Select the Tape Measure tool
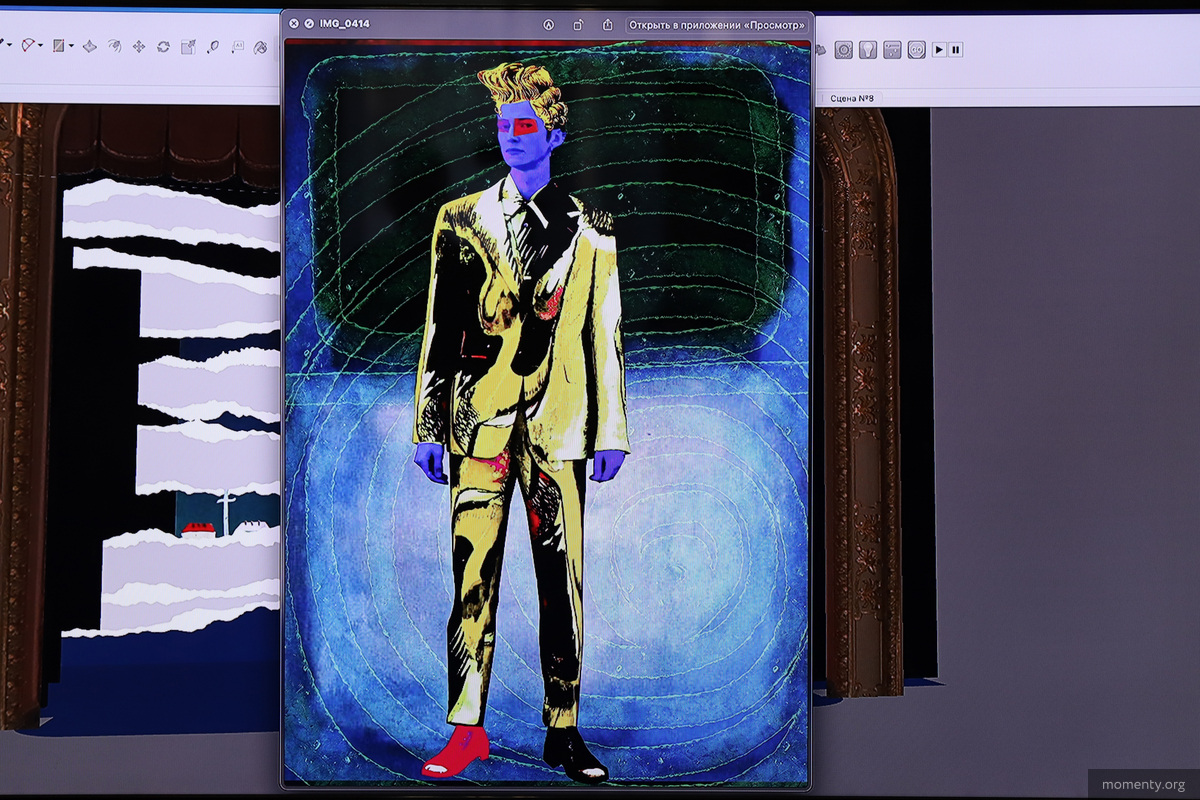 click(213, 47)
